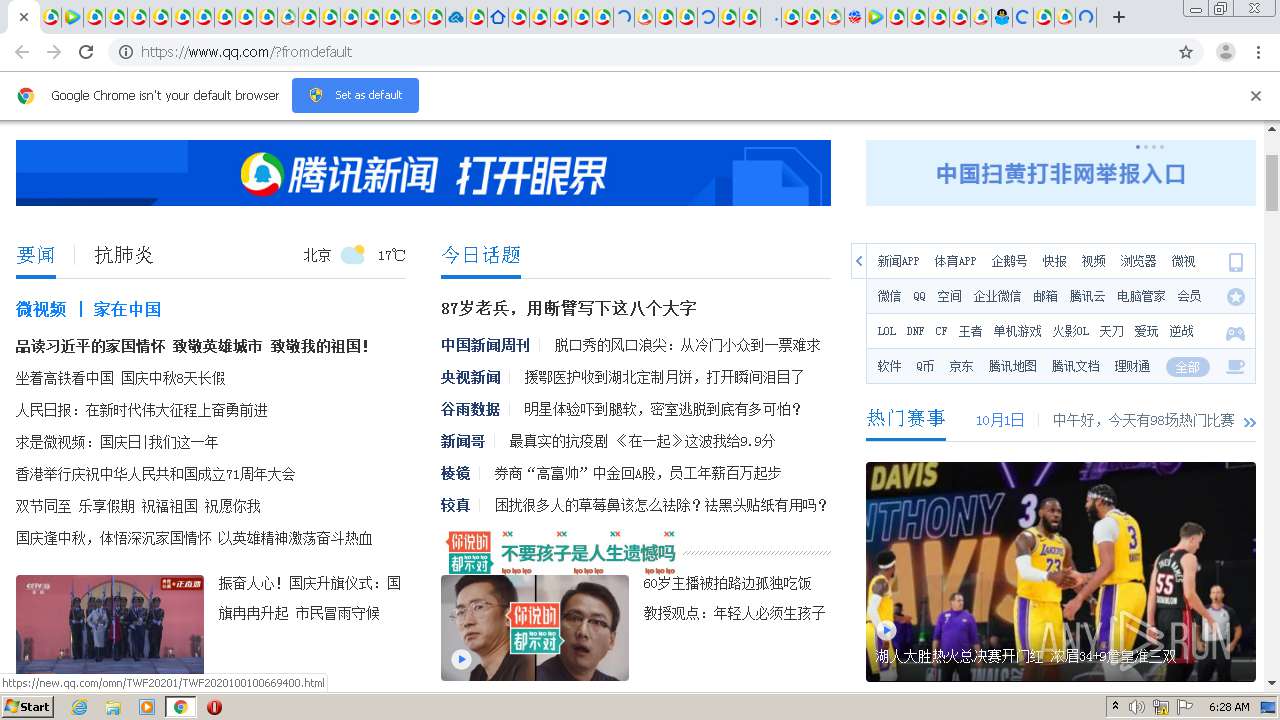Image resolution: width=1280 pixels, height=720 pixels.
Task: Close the first browser tab
Action: tap(23, 17)
